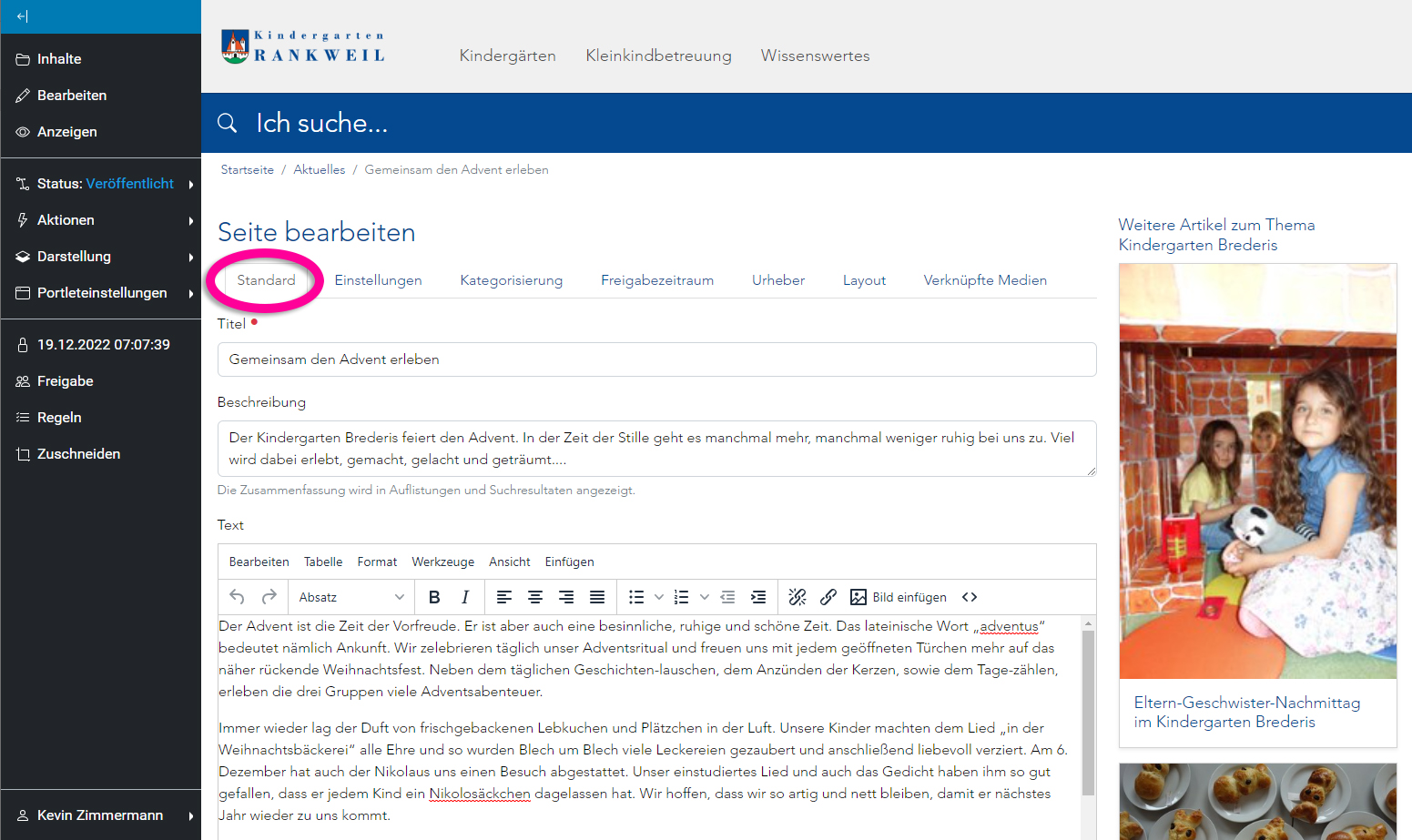This screenshot has height=840, width=1412.
Task: Expand the bullet list style dropdown arrow
Action: 659,597
